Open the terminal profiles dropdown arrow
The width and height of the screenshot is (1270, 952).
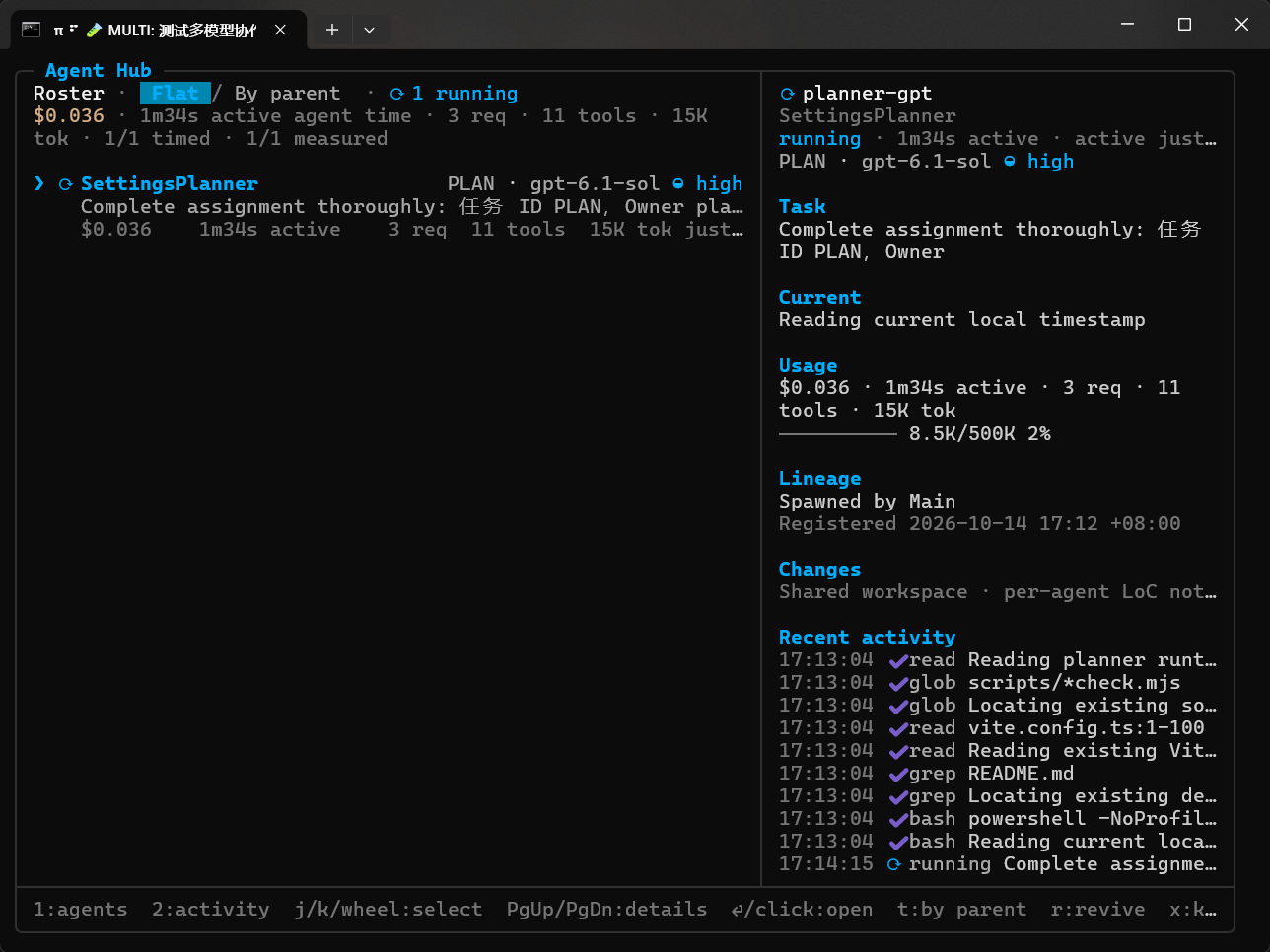click(369, 30)
